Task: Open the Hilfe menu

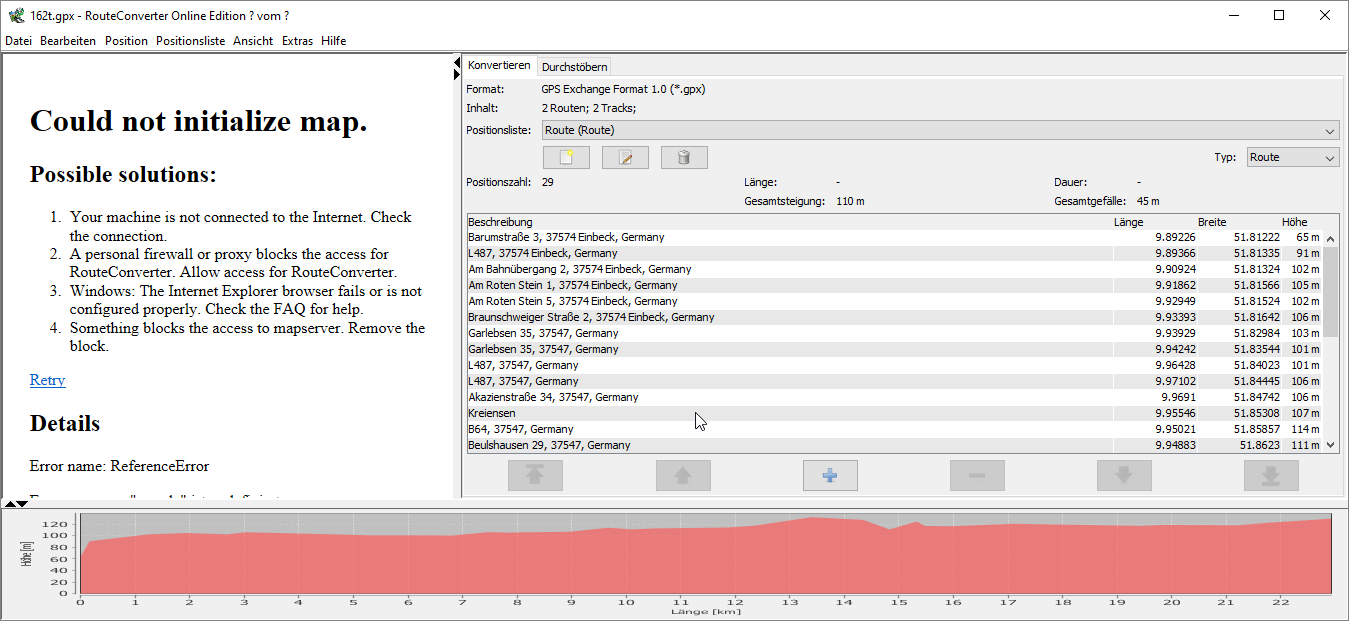Action: (x=334, y=41)
